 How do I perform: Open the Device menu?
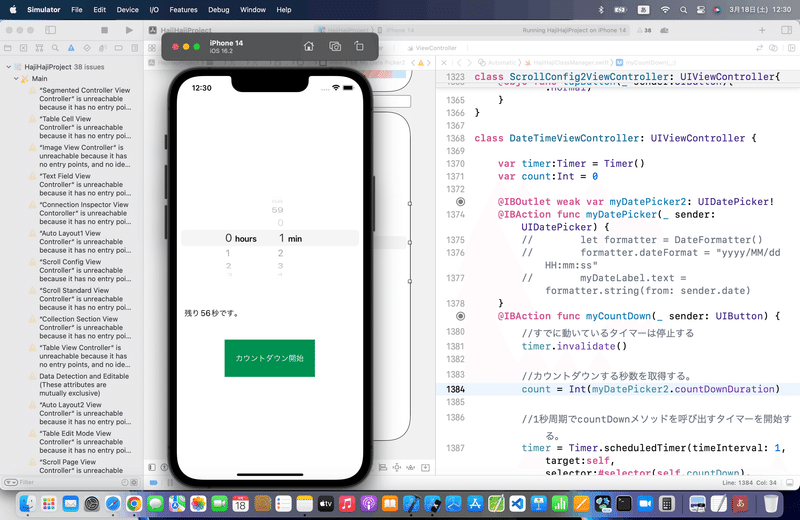pos(128,10)
